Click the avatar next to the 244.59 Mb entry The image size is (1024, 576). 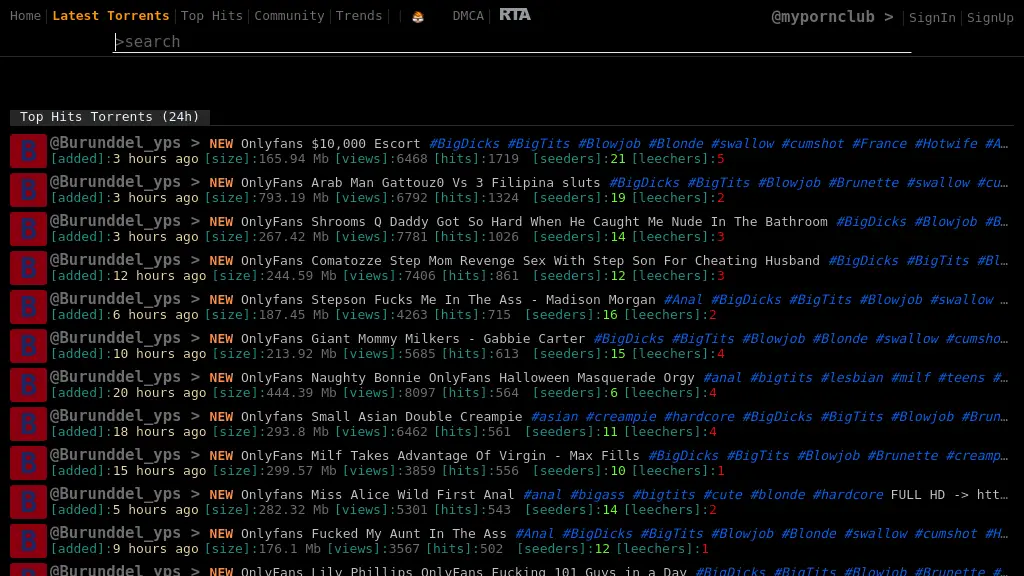point(28,268)
